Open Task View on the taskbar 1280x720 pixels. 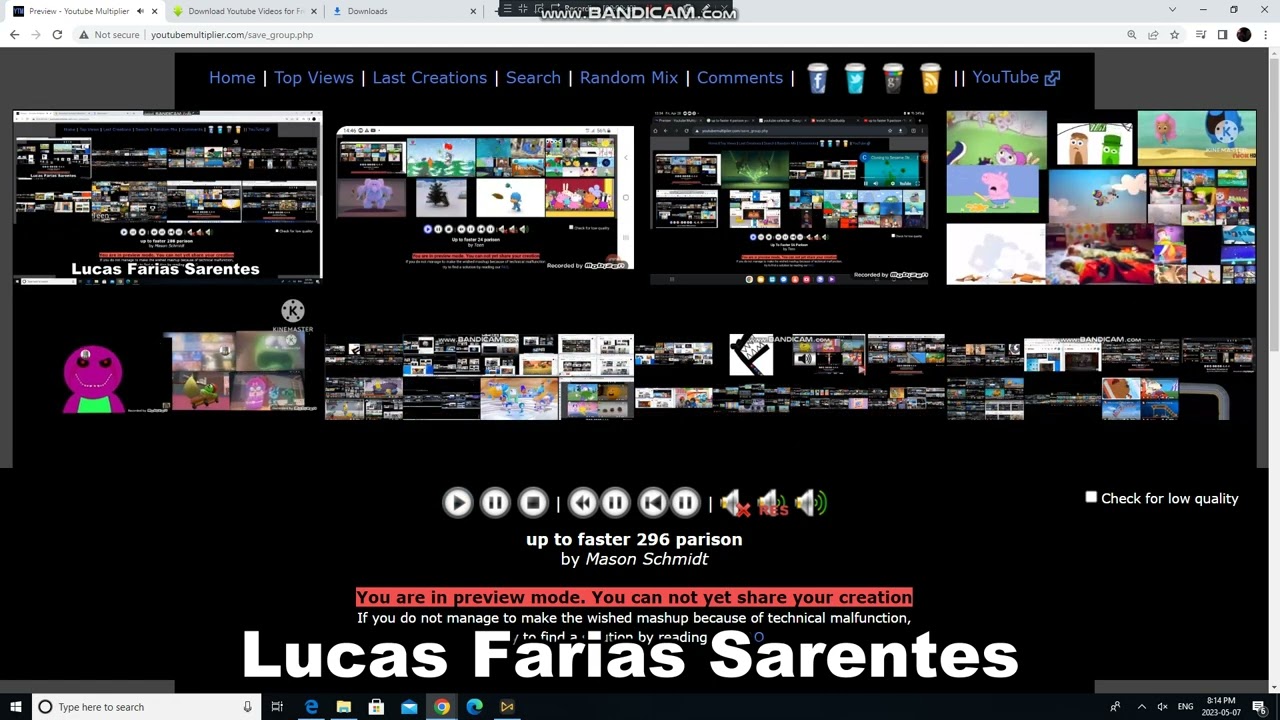tap(277, 707)
